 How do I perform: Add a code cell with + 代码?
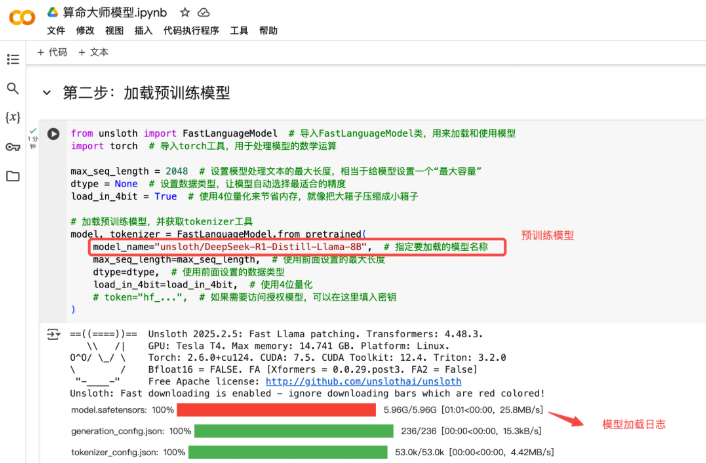(52, 52)
